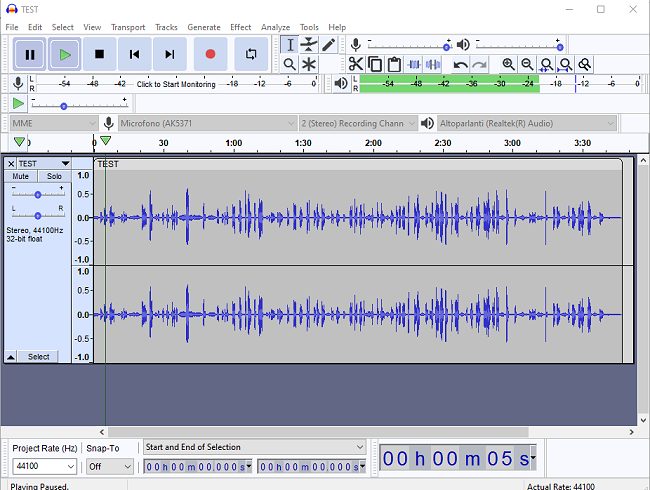Image resolution: width=650 pixels, height=490 pixels.
Task: Select the Selection (I-beam) tool
Action: (290, 45)
